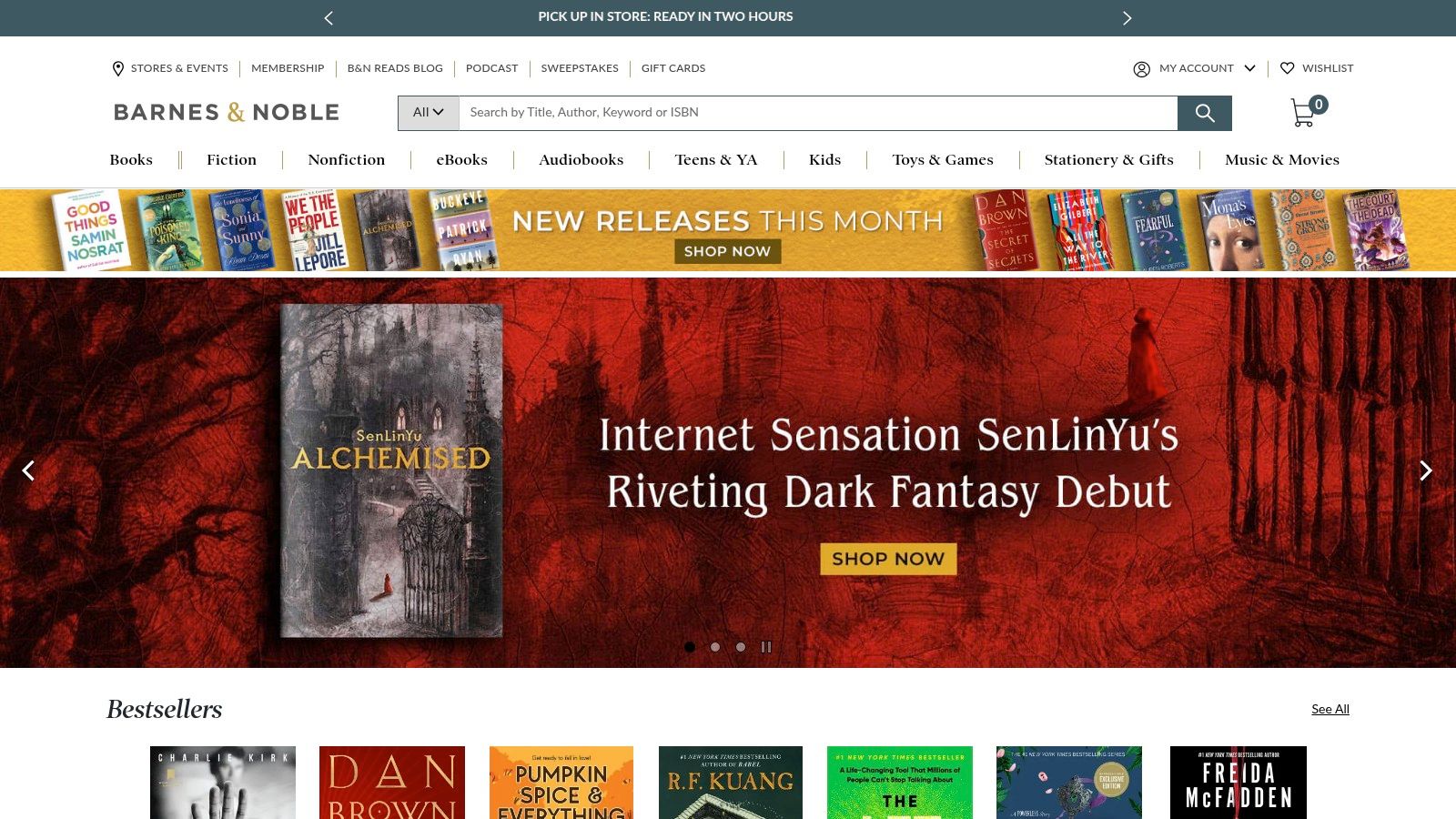This screenshot has width=1456, height=819.
Task: Click the Stores & Events location pin icon
Action: point(117,68)
